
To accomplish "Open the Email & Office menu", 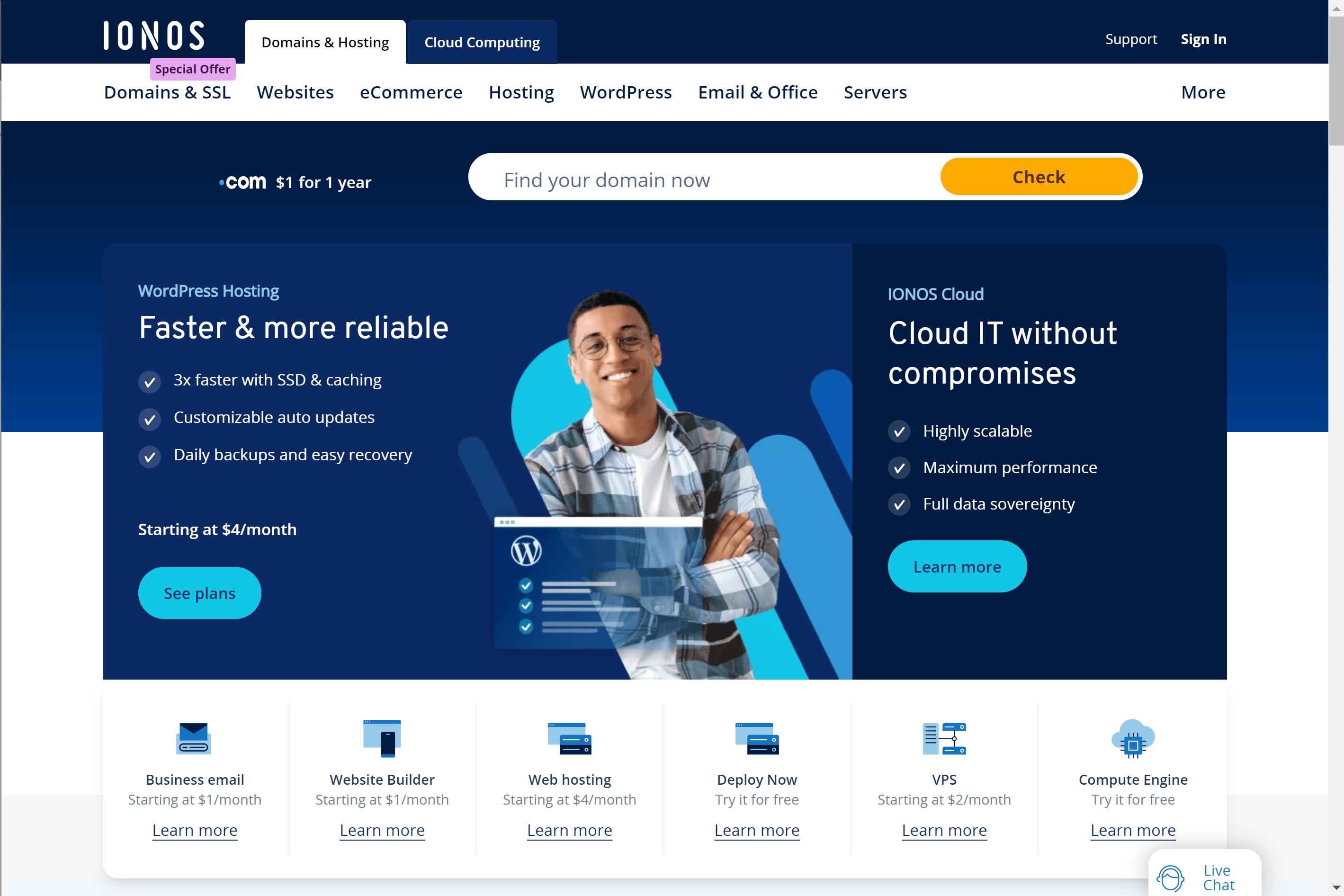I will pyautogui.click(x=758, y=92).
